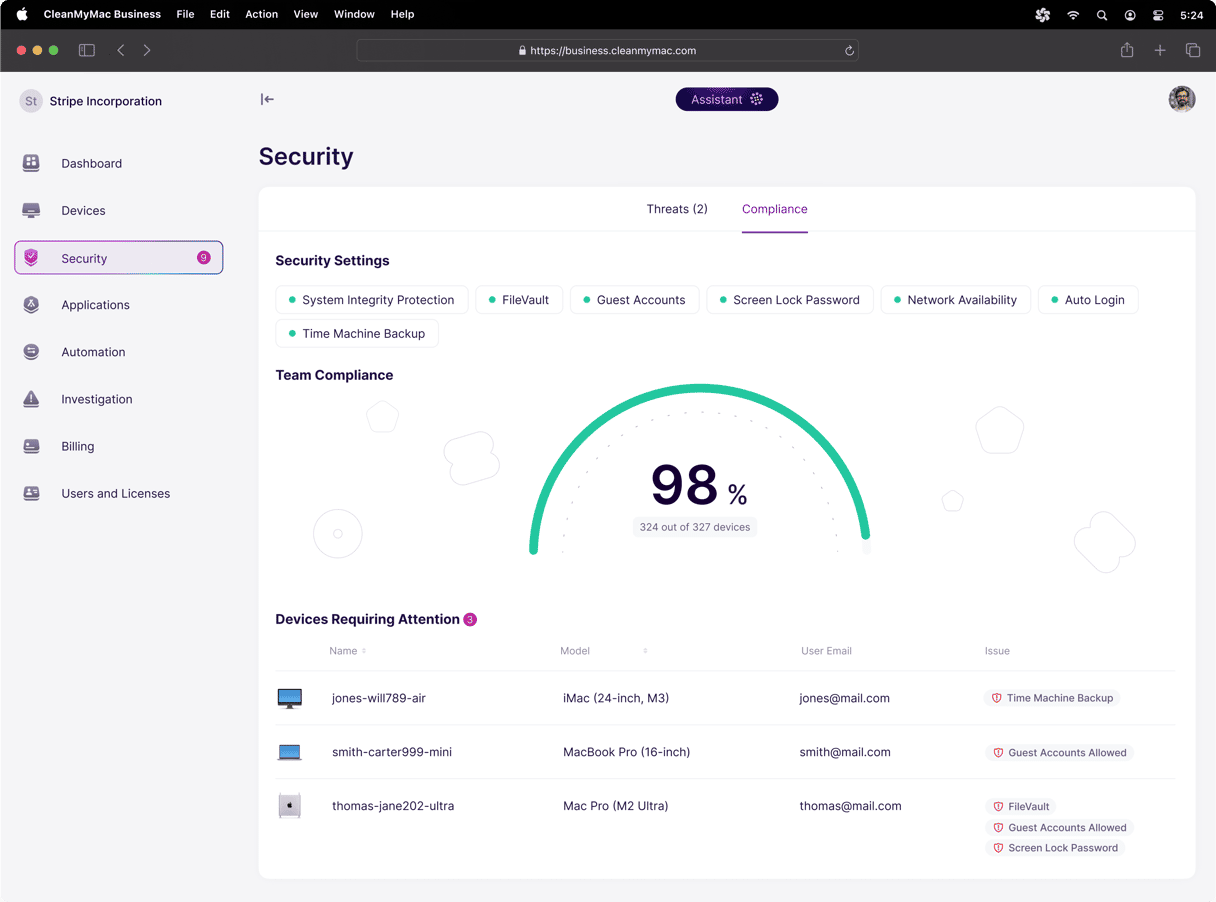The image size is (1216, 902).
Task: Switch to the Threats (2) tab
Action: point(677,209)
